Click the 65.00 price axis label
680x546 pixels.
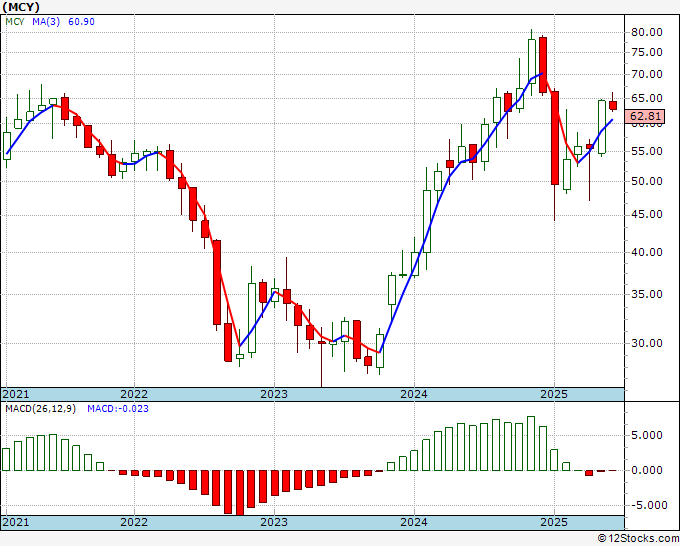point(647,98)
